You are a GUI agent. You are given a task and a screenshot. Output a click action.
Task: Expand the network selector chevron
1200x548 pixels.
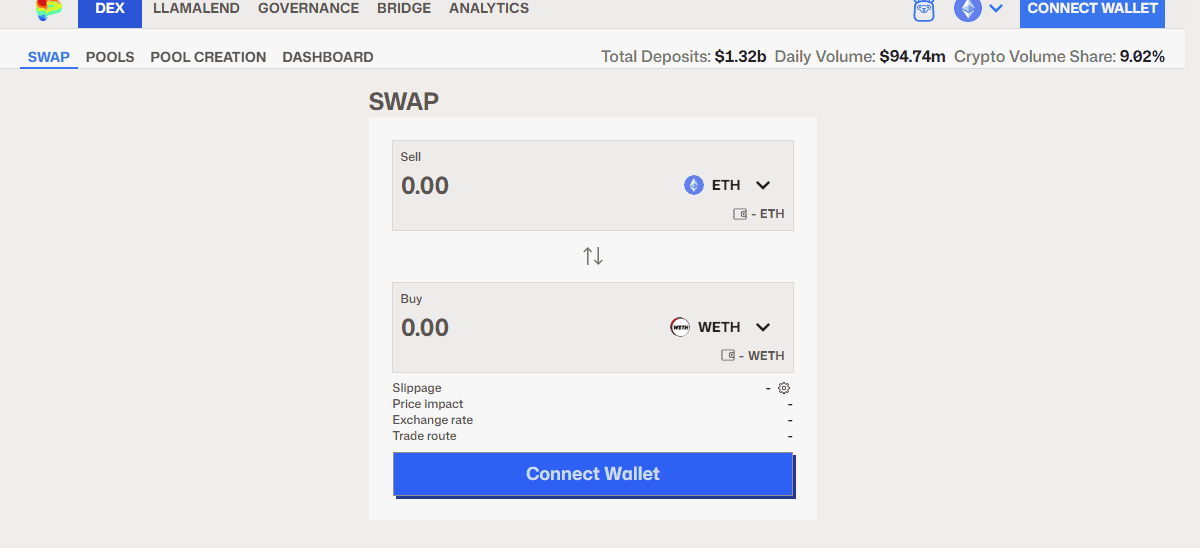[x=996, y=9]
